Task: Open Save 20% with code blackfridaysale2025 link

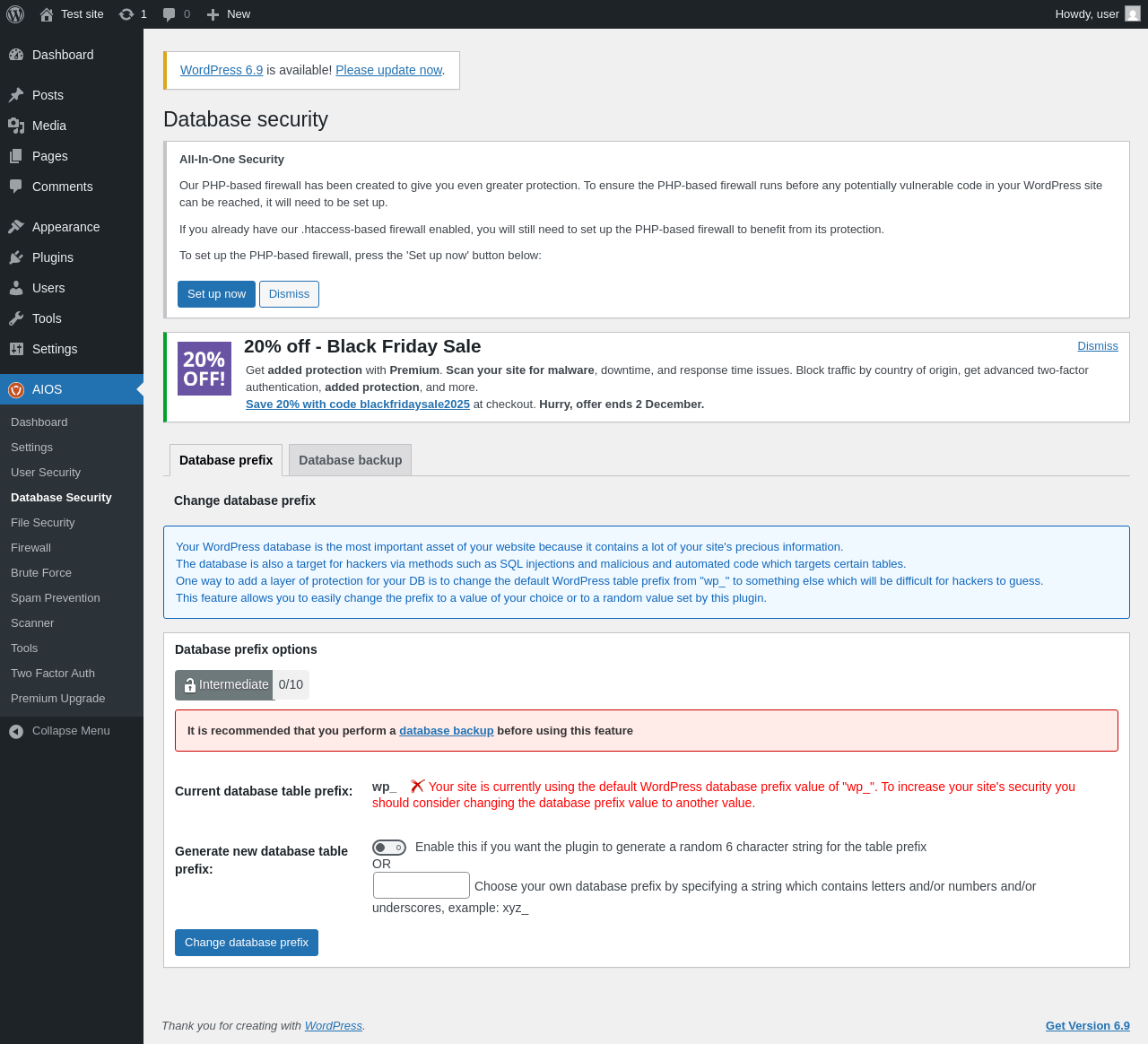Action: (x=358, y=405)
